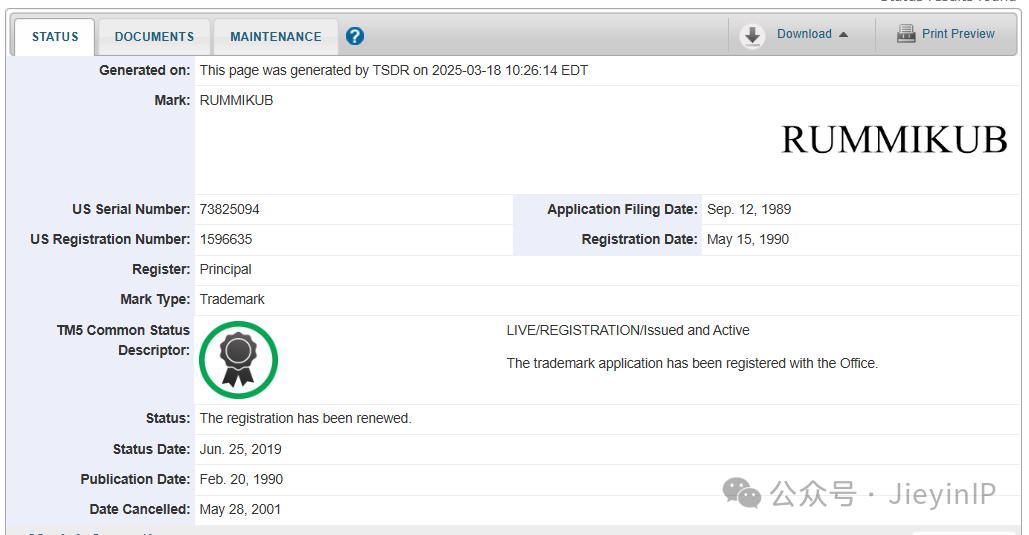The image size is (1029, 535).
Task: Click the registration date May 15, 1990
Action: [747, 240]
